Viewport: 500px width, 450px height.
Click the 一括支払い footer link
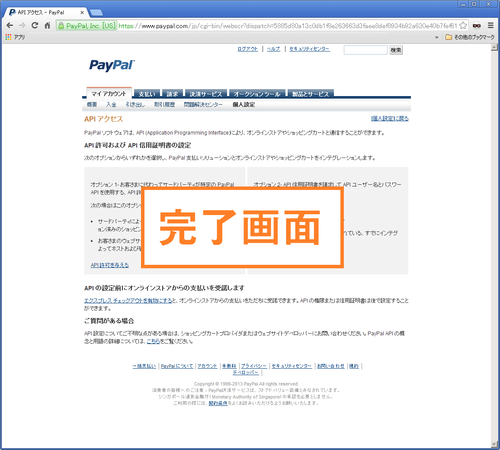144,366
